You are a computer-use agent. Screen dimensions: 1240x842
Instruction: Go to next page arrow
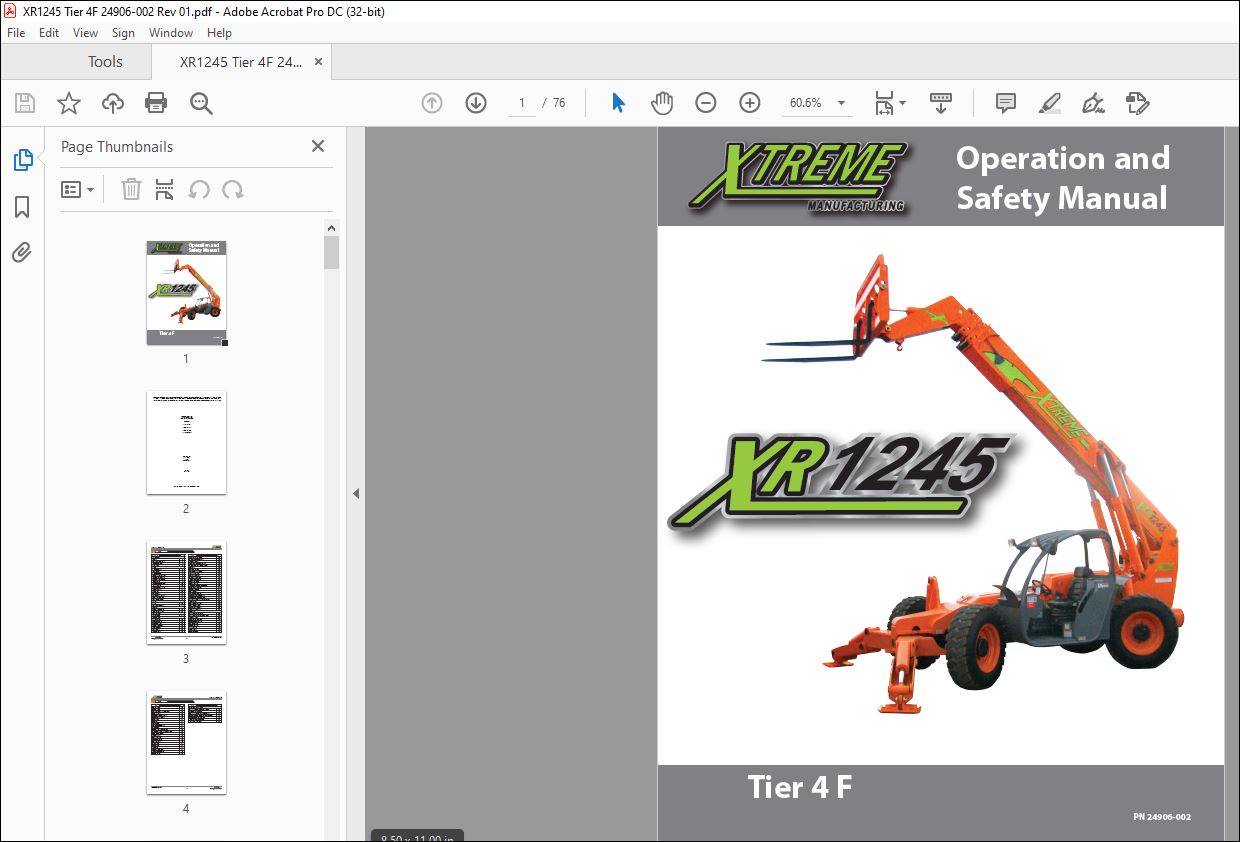[476, 103]
